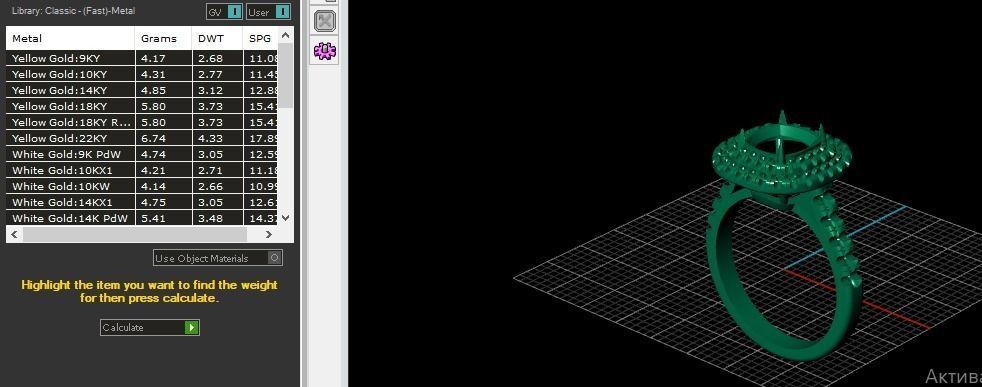This screenshot has width=982, height=387.
Task: Select the Yellow Gold:18KY row
Action: pos(142,106)
